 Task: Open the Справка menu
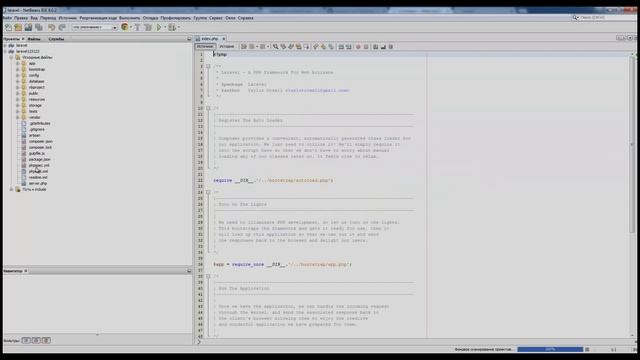(x=245, y=18)
